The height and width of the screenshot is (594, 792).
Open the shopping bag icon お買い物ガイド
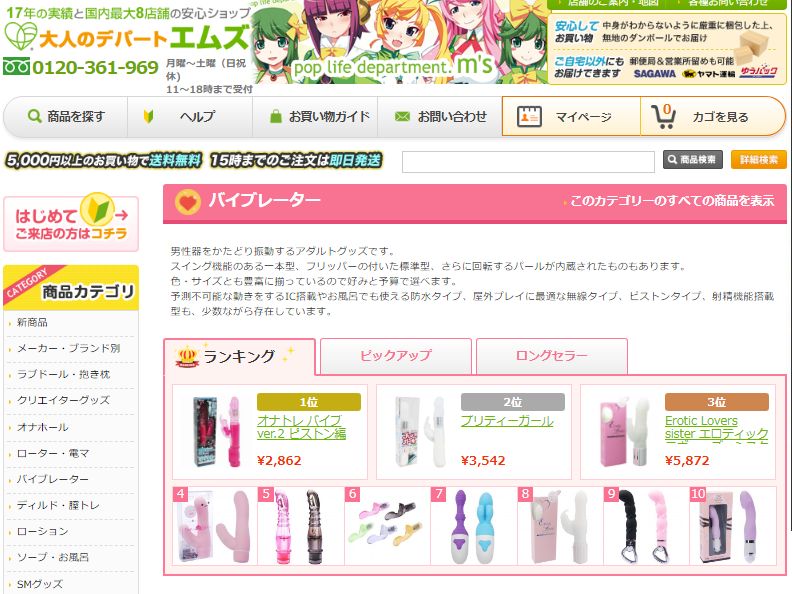(275, 116)
